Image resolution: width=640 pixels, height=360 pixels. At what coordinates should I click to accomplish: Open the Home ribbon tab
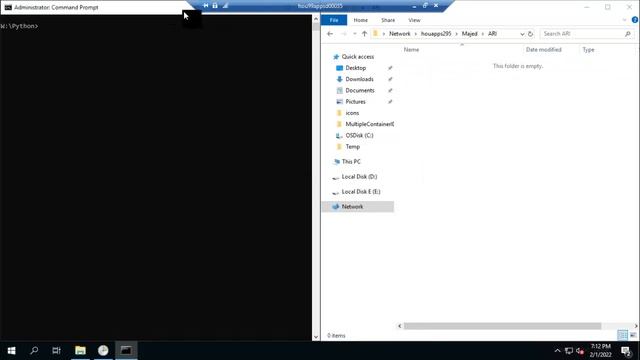(x=360, y=20)
